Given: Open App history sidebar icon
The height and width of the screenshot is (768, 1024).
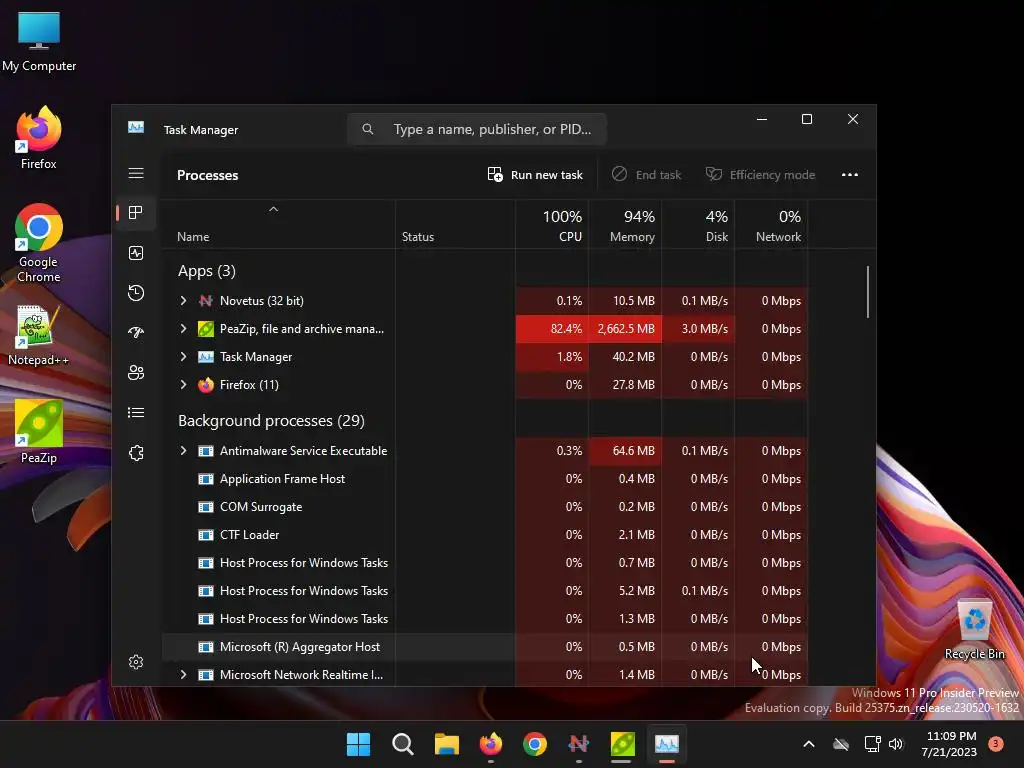Looking at the screenshot, I should point(136,293).
